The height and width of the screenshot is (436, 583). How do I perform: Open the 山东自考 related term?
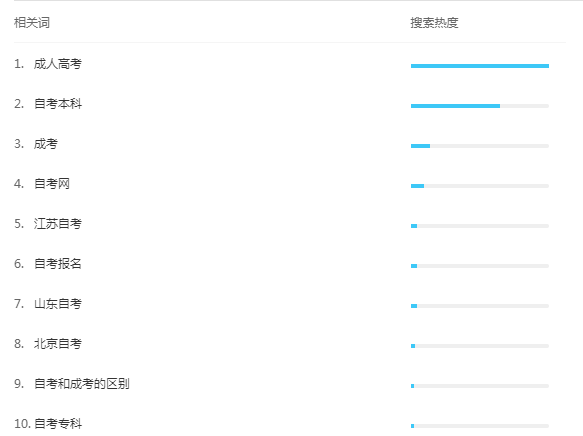coord(58,304)
